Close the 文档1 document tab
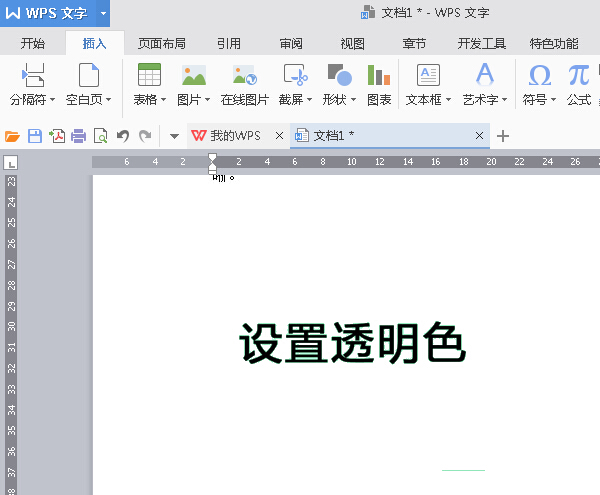The height and width of the screenshot is (495, 600). click(x=480, y=136)
